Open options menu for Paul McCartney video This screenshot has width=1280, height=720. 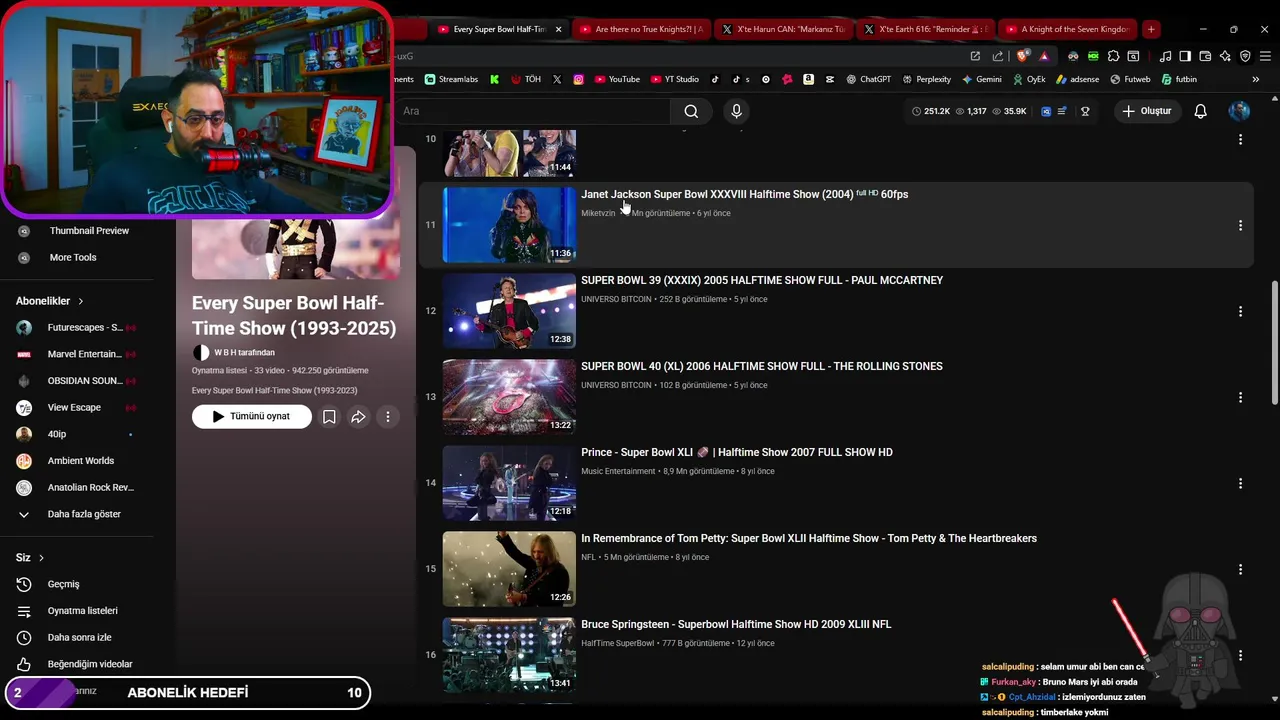pos(1240,311)
